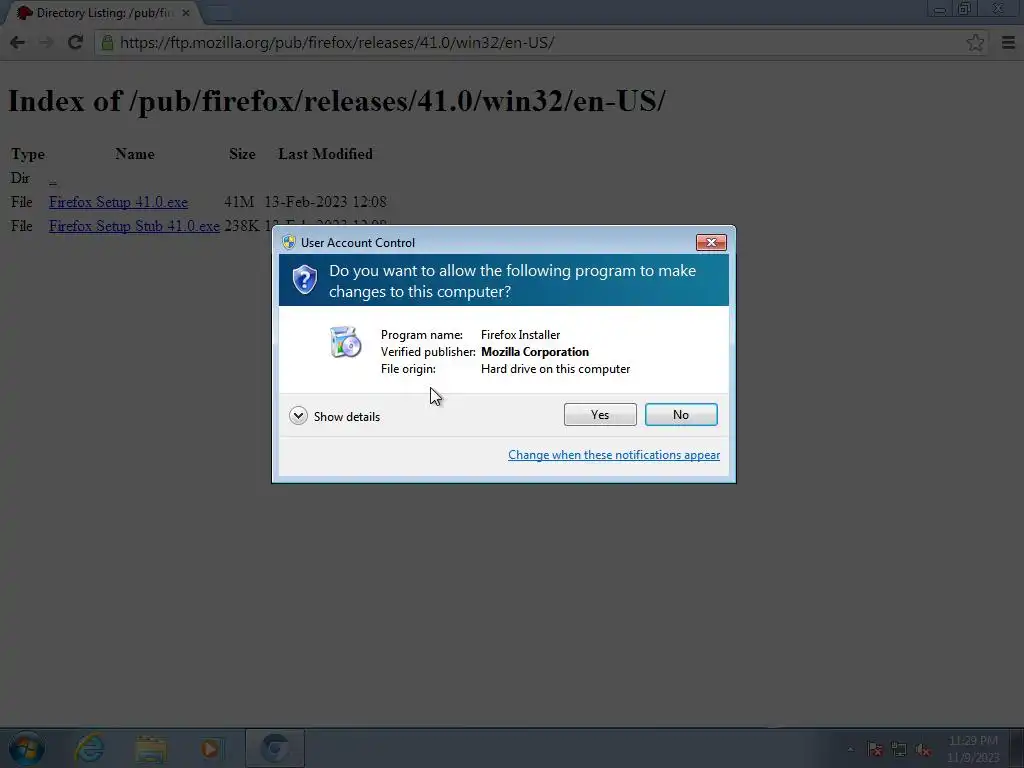The image size is (1024, 768).
Task: Open the Chrome hamburger menu
Action: 1008,42
